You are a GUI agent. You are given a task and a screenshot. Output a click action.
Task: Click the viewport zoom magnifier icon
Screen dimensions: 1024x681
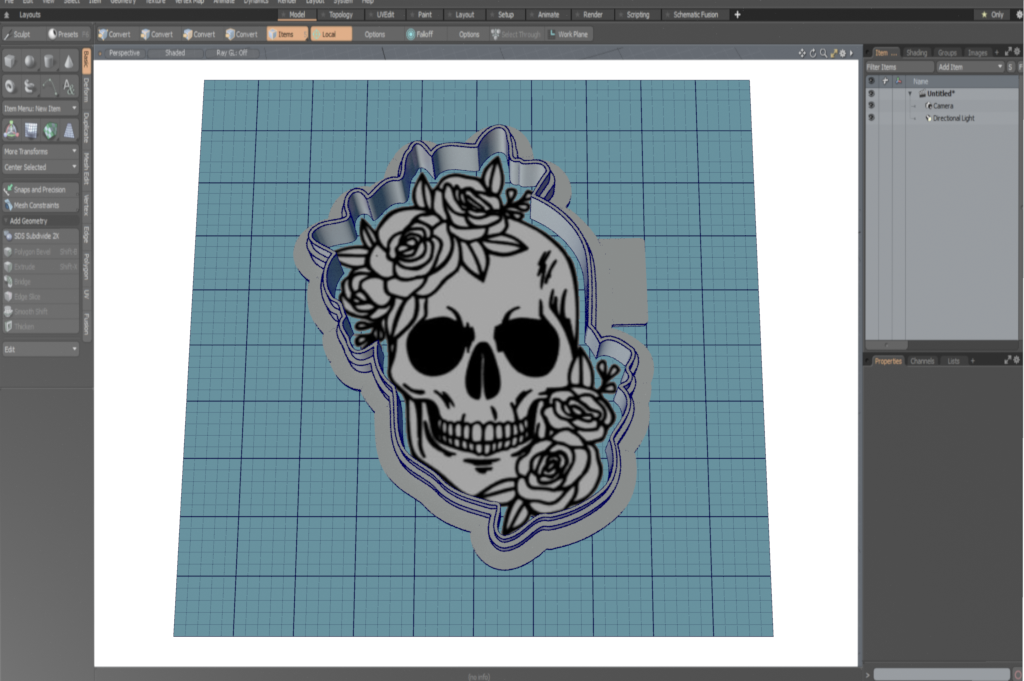click(x=824, y=53)
